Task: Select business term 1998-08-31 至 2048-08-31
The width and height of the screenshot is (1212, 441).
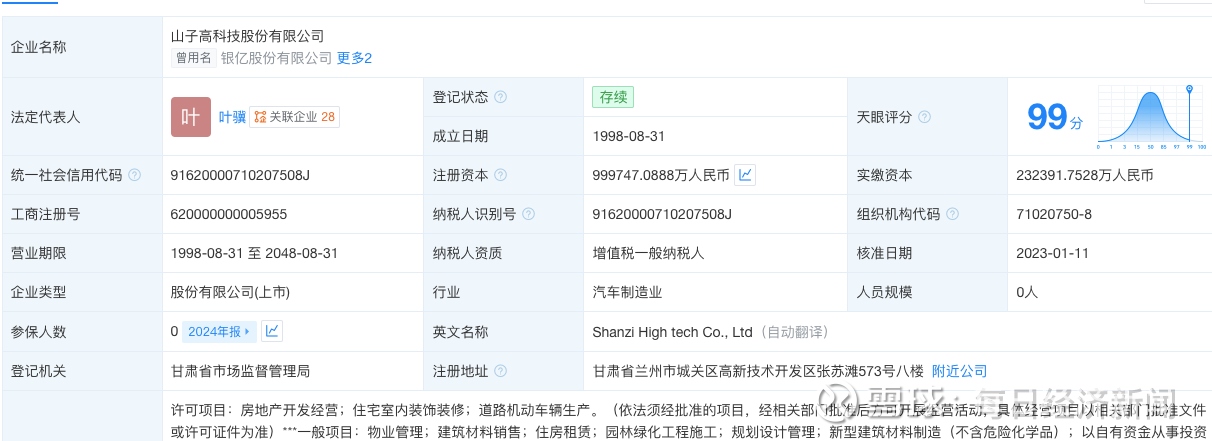Action: pos(255,253)
